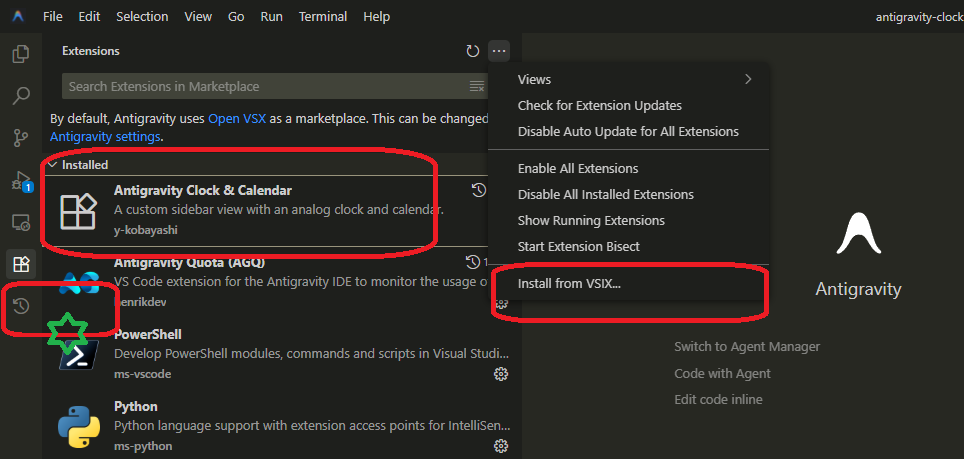Open the Help menu
Screen dimensions: 964x459
pos(376,17)
